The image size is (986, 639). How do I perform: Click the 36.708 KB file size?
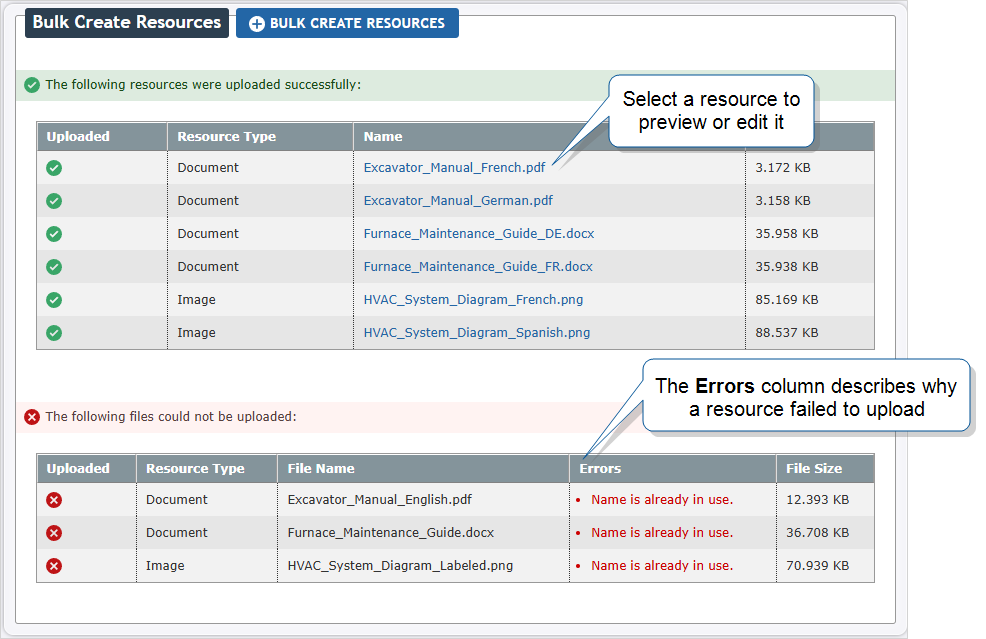point(817,533)
